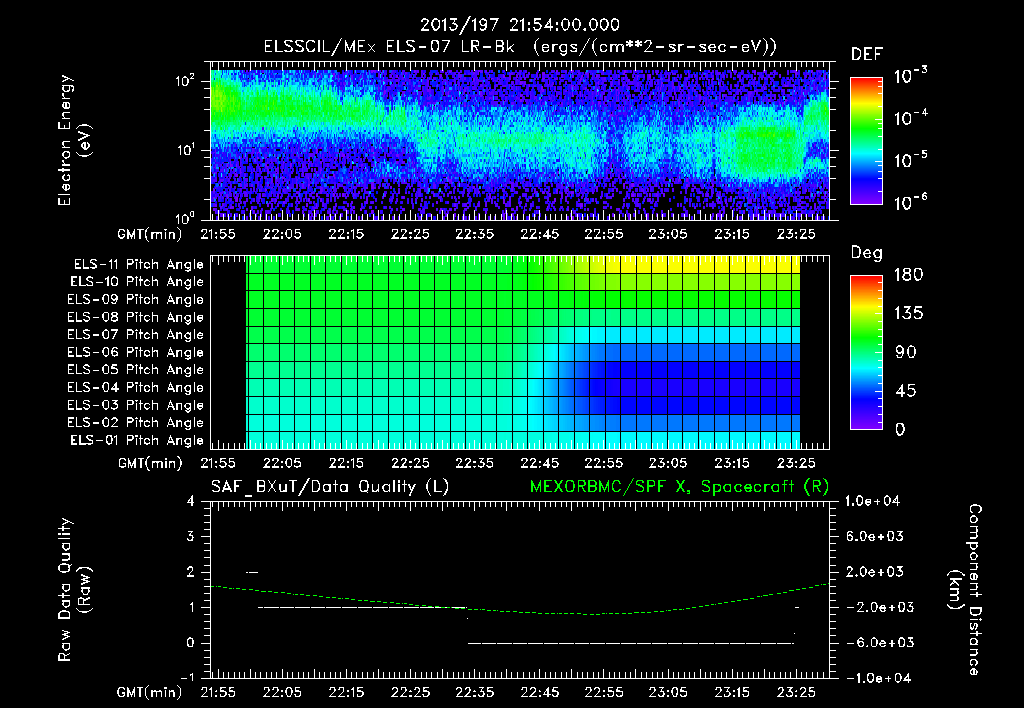The height and width of the screenshot is (708, 1024).
Task: Click the 1.0e+04 right axis value
Action: tap(872, 501)
